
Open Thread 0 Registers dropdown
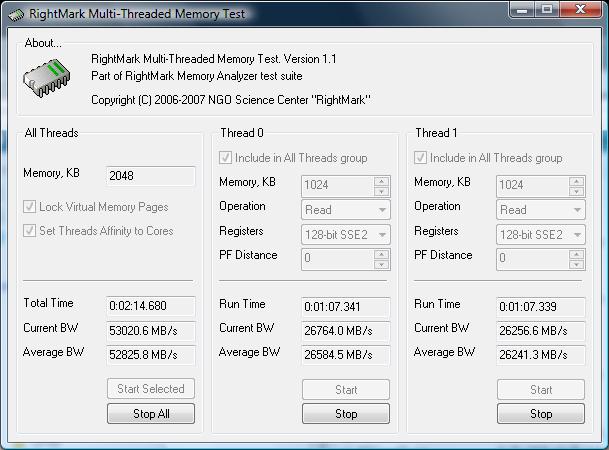(346, 235)
